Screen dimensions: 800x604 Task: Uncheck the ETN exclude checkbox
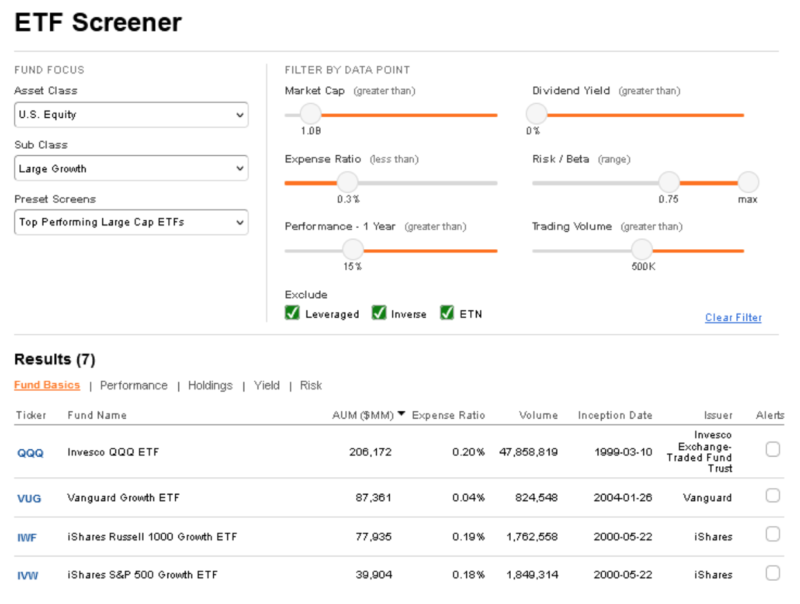tap(447, 313)
